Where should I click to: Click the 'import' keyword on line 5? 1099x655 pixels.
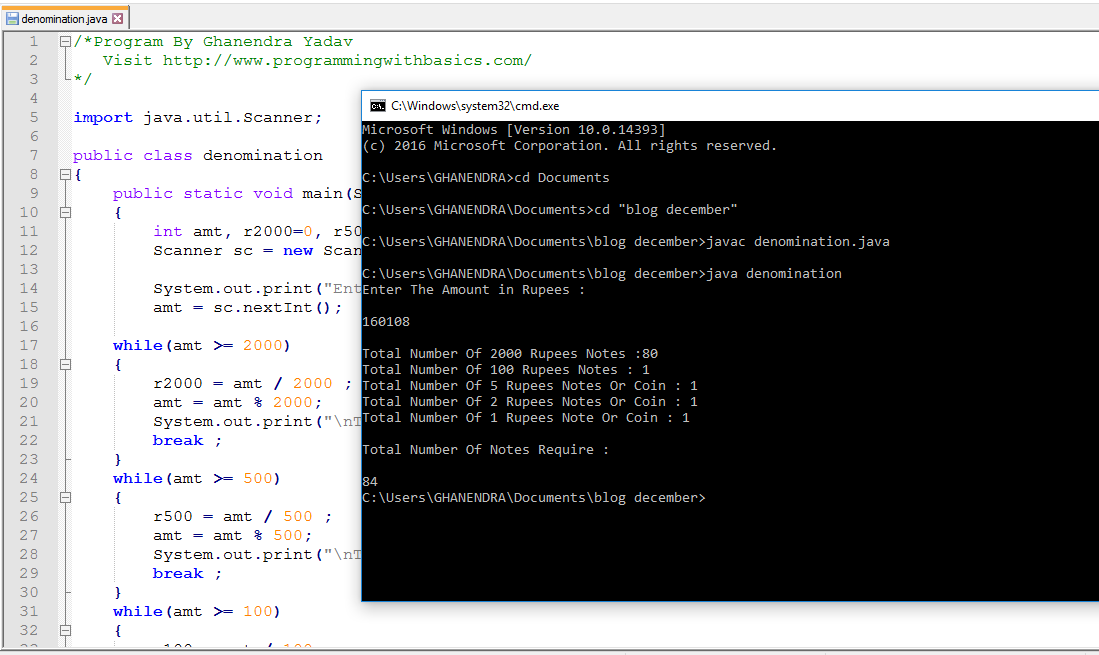point(103,118)
